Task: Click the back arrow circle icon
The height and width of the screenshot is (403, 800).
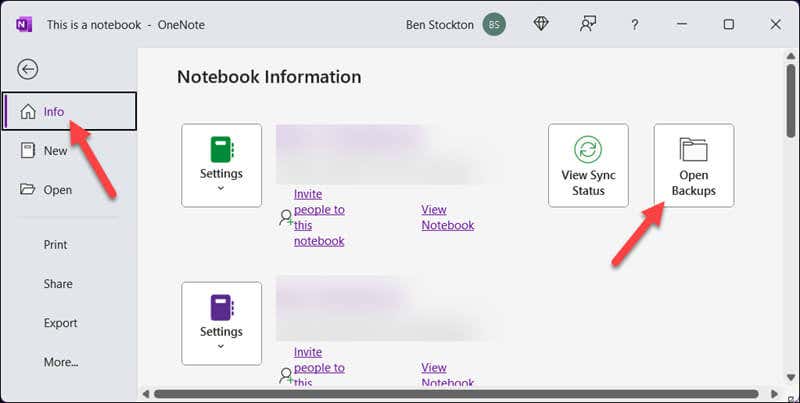Action: (x=28, y=69)
